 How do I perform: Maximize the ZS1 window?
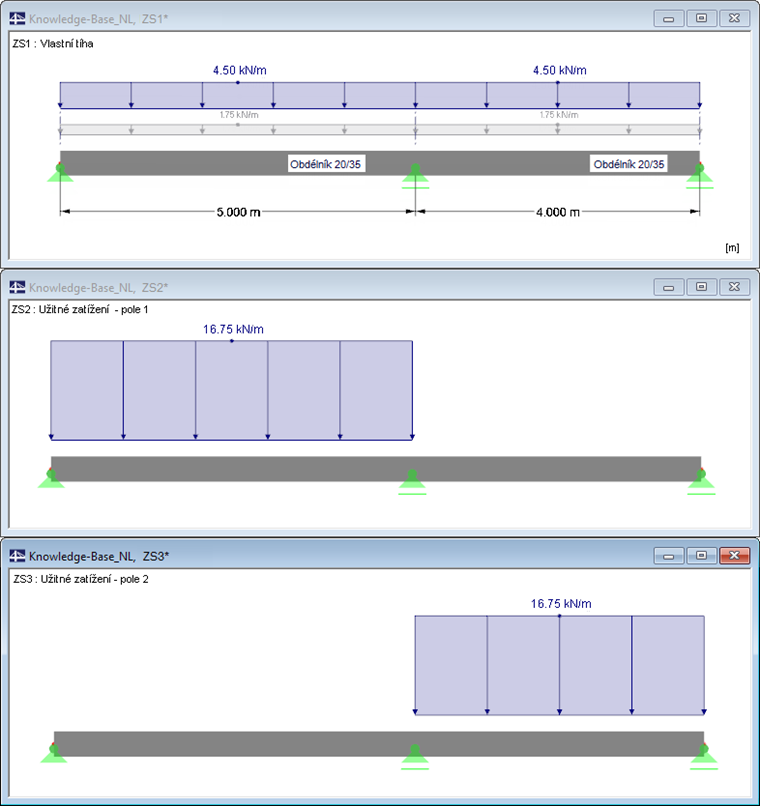pyautogui.click(x=701, y=19)
